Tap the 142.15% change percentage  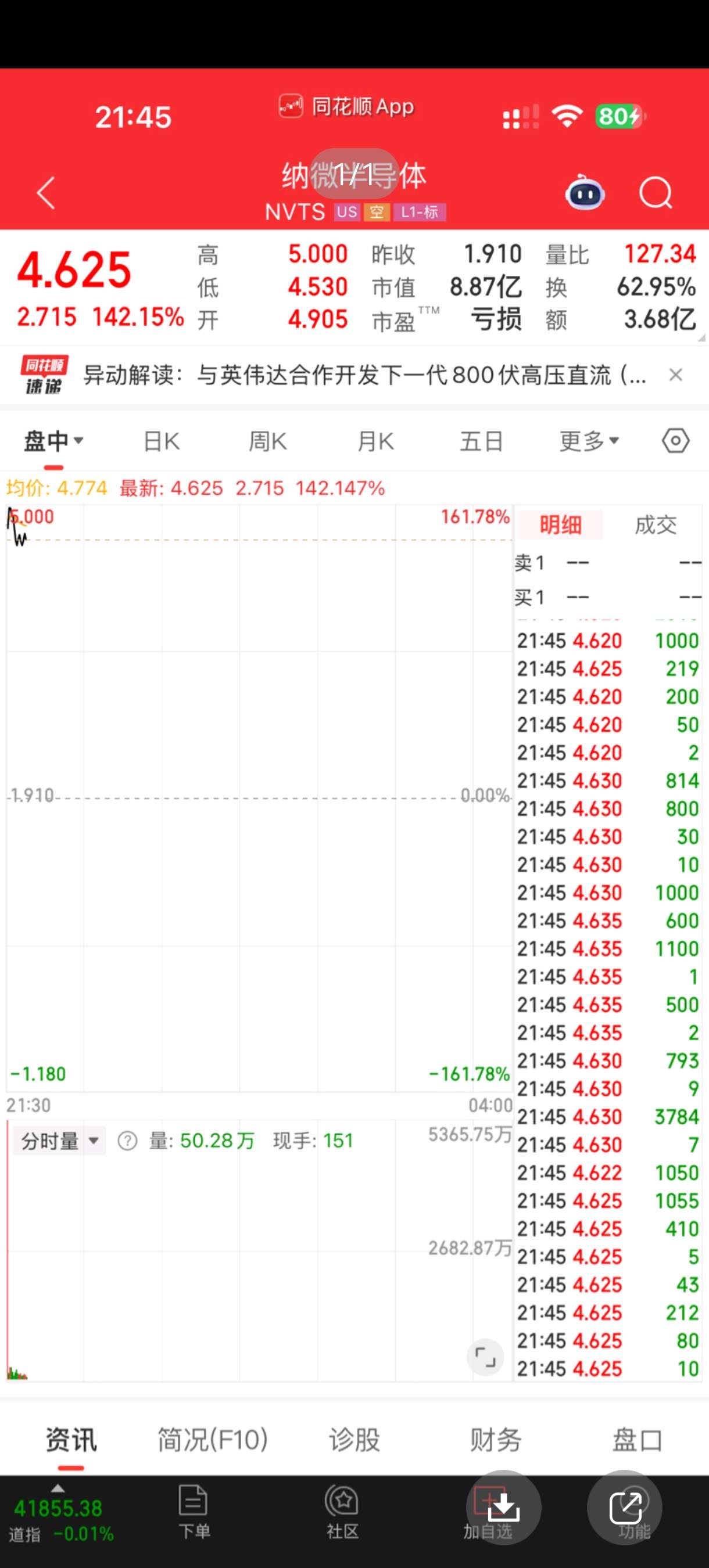tap(138, 317)
